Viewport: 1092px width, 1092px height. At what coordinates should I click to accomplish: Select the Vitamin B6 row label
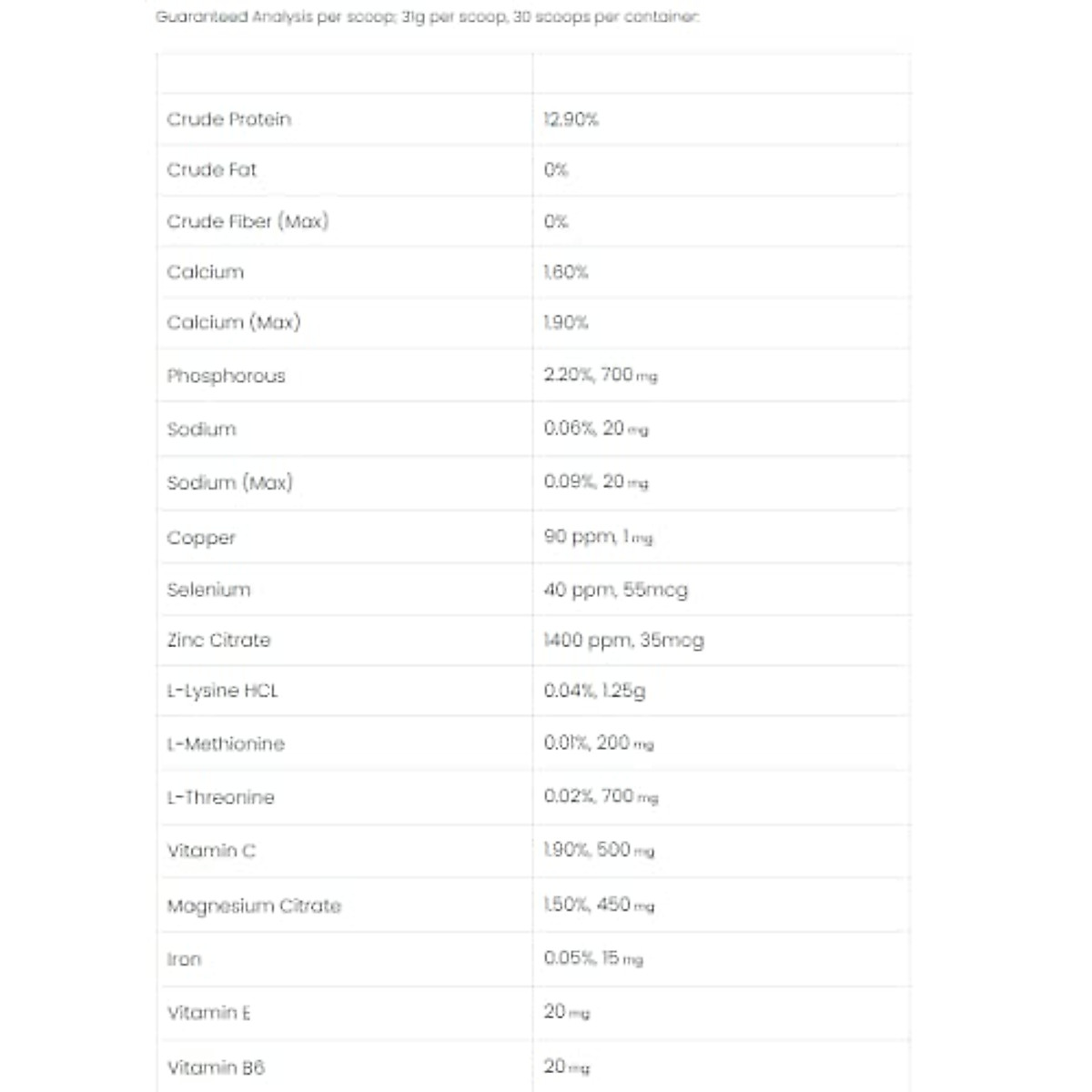(x=217, y=1067)
